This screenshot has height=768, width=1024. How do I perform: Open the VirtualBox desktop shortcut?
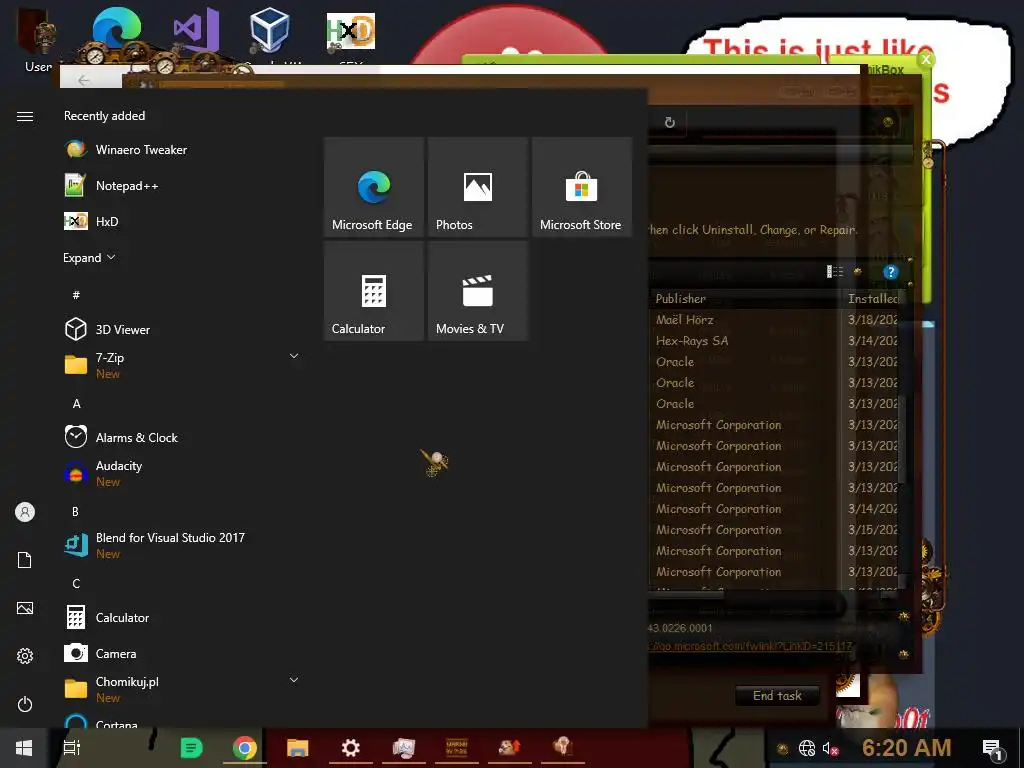[x=269, y=31]
